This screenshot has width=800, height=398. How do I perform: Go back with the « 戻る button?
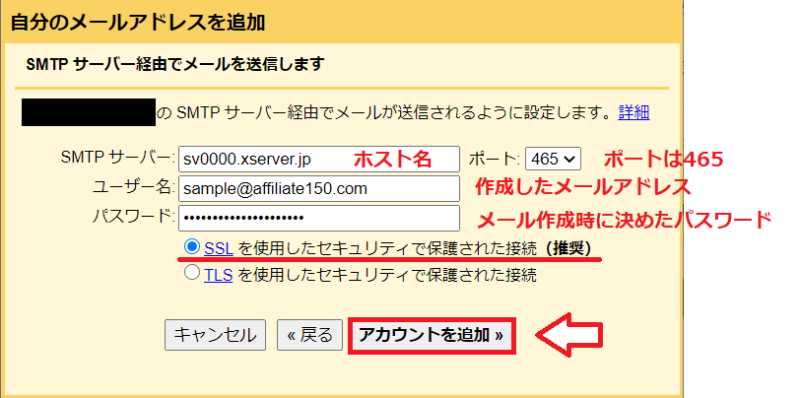310,335
